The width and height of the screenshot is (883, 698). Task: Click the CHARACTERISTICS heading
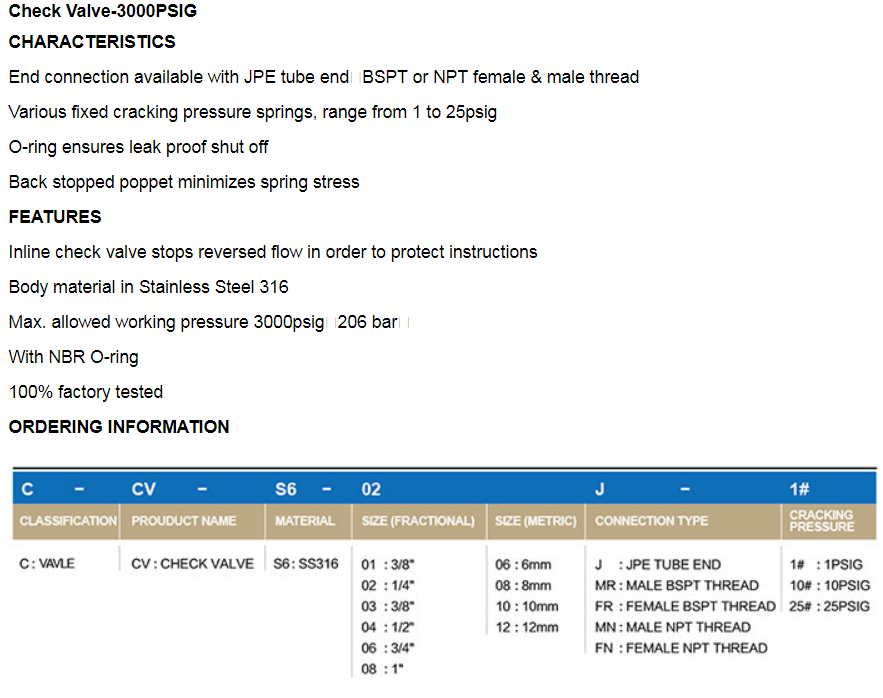click(x=92, y=42)
